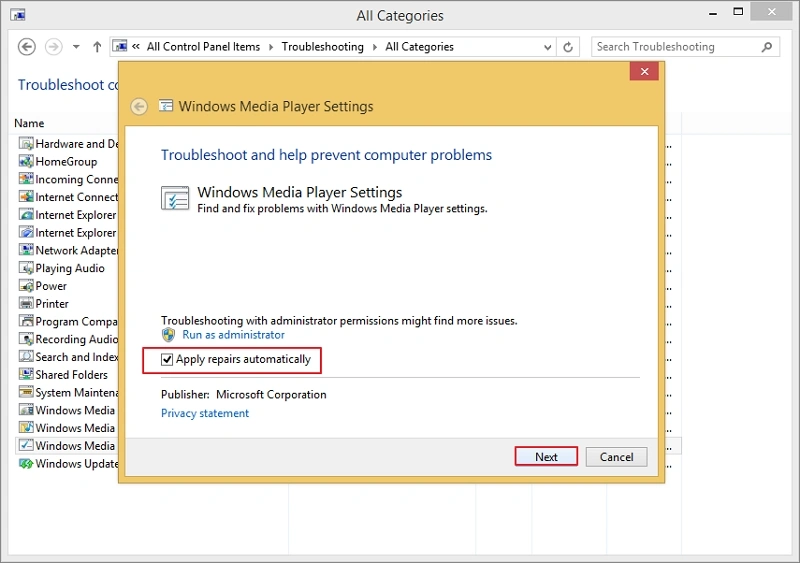Viewport: 800px width, 563px height.
Task: Open the Privacy statement link
Action: tap(205, 413)
